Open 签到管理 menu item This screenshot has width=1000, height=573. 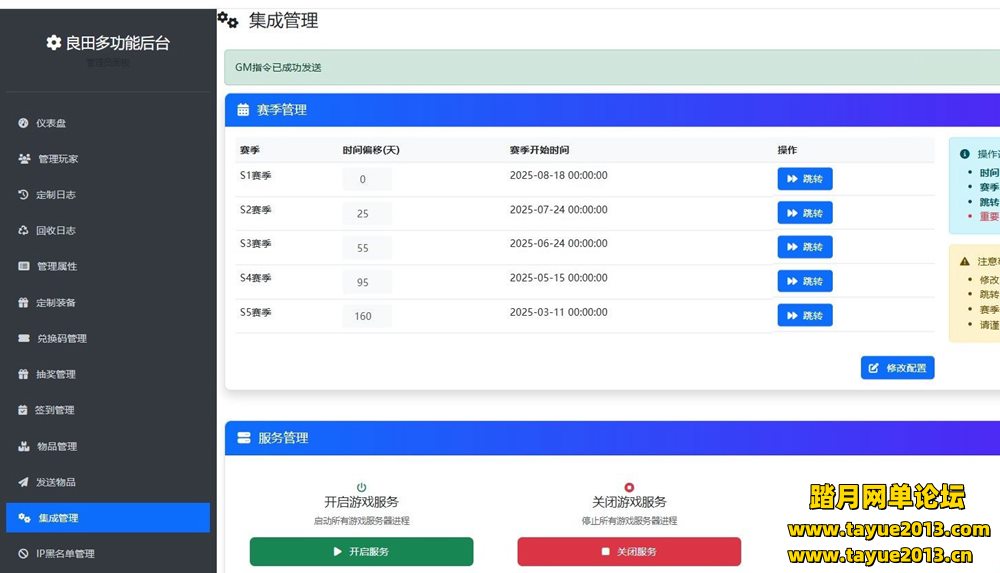55,410
